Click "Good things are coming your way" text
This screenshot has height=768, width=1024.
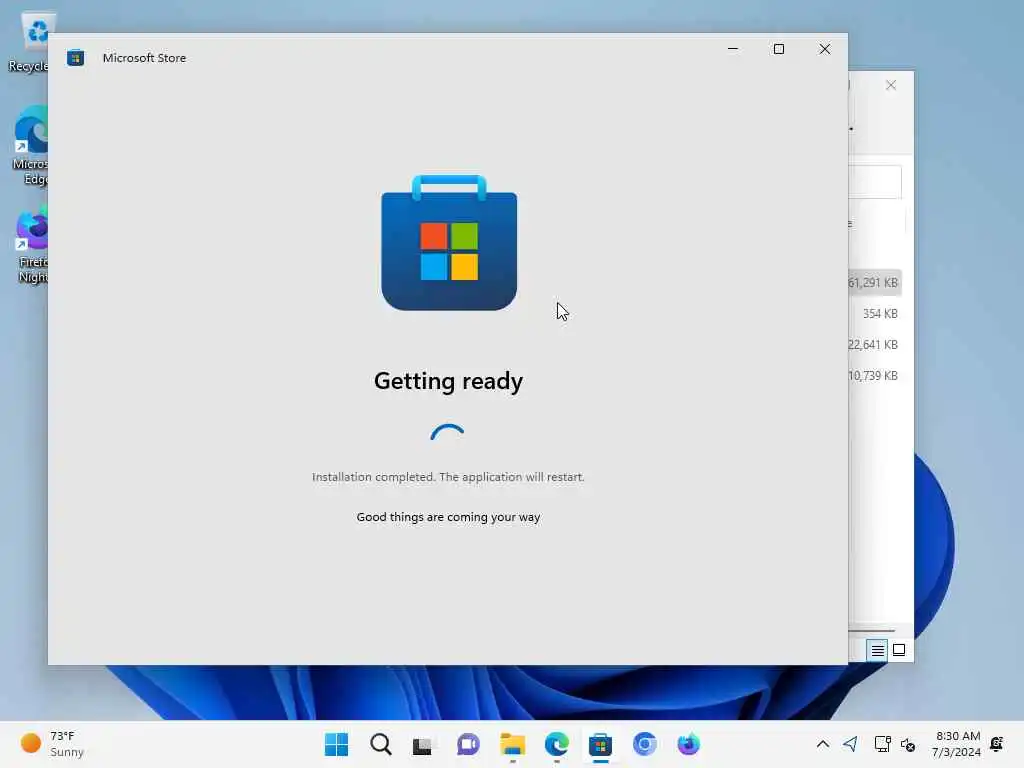[x=449, y=517]
